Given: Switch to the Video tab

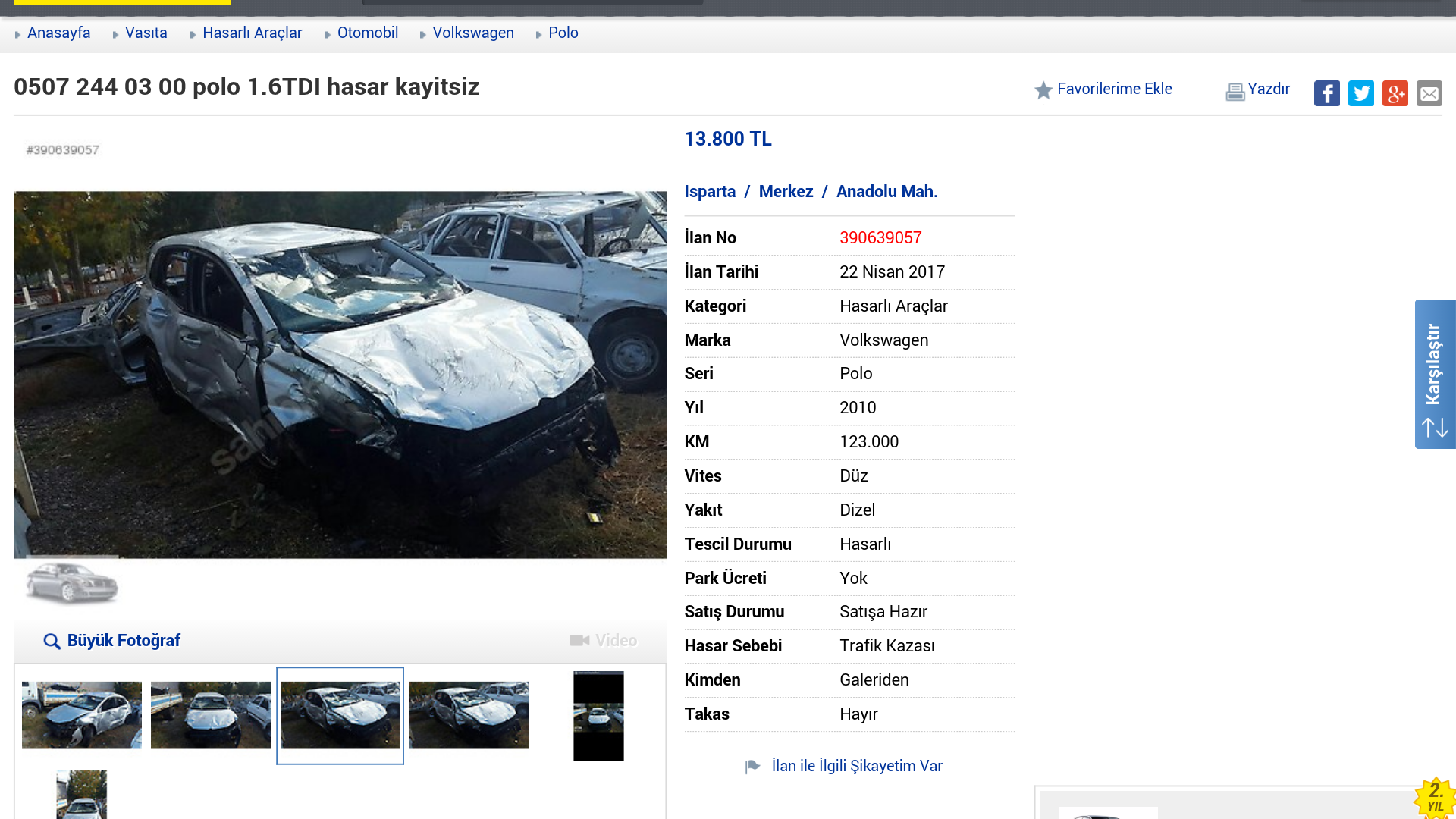Looking at the screenshot, I should [604, 641].
